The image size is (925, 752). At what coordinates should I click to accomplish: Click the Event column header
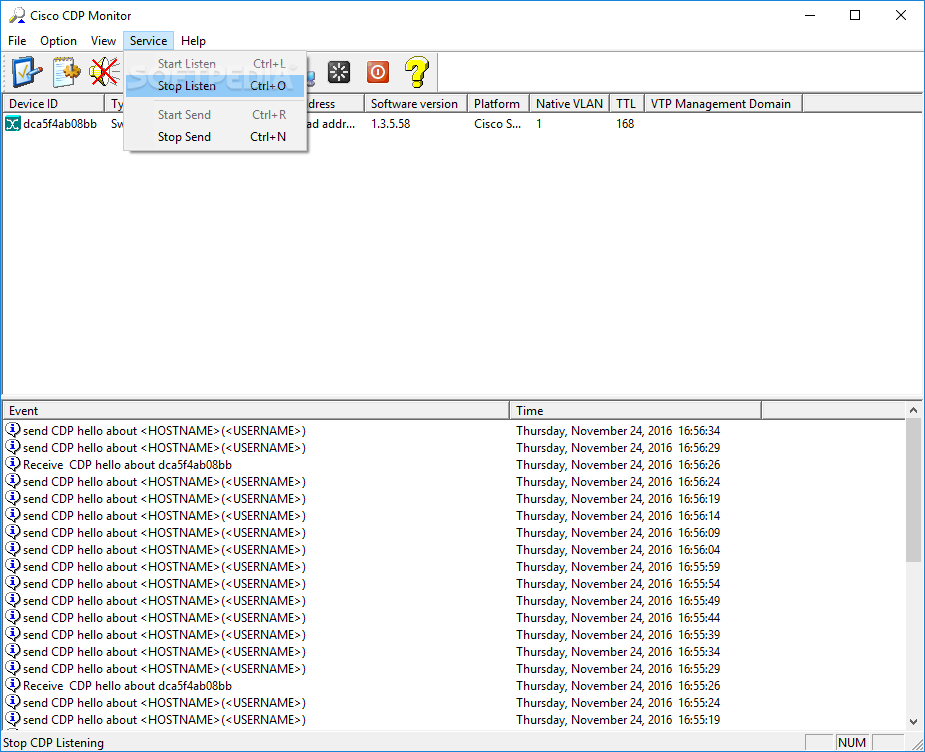pyautogui.click(x=256, y=411)
